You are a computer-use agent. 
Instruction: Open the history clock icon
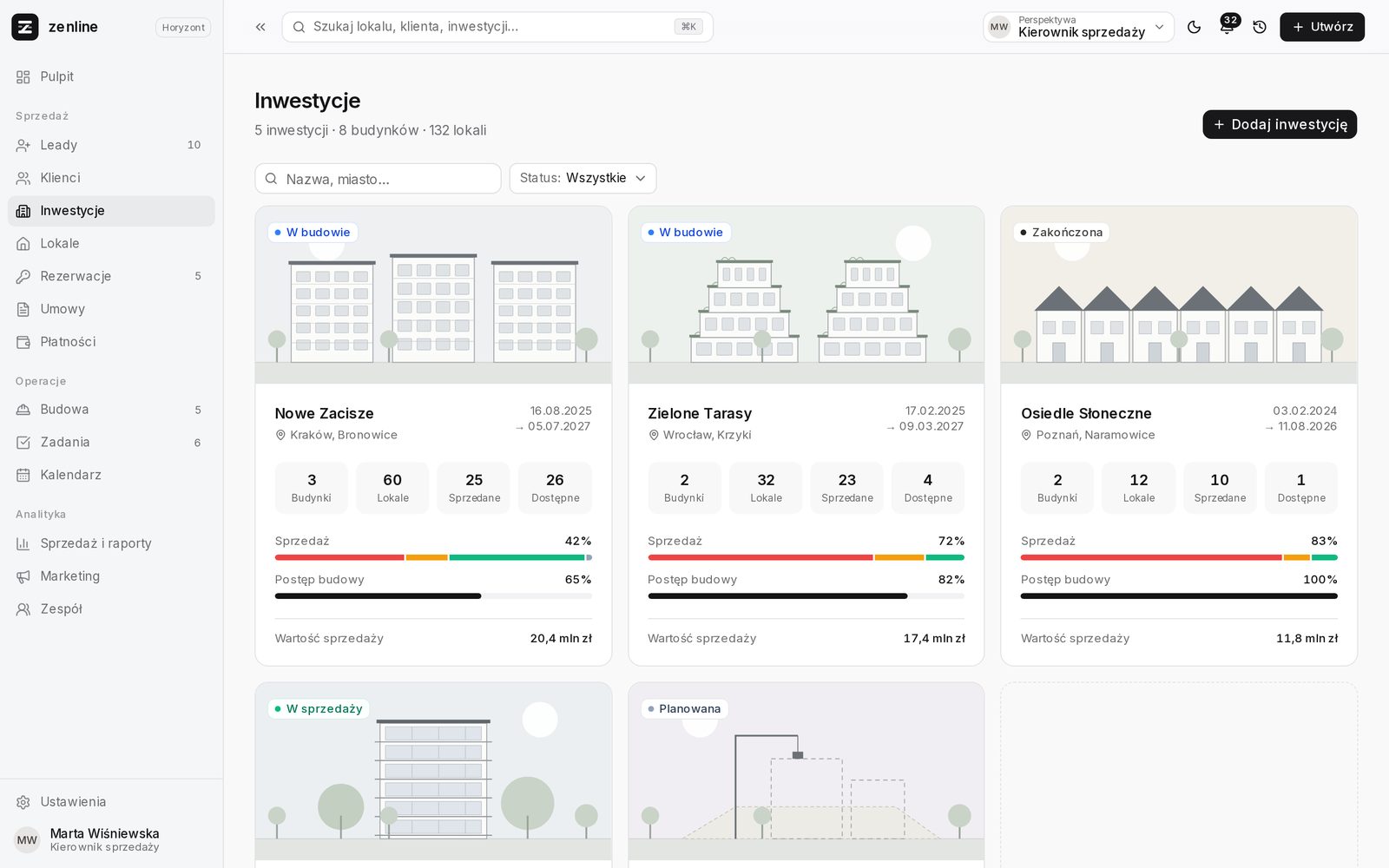(x=1260, y=27)
